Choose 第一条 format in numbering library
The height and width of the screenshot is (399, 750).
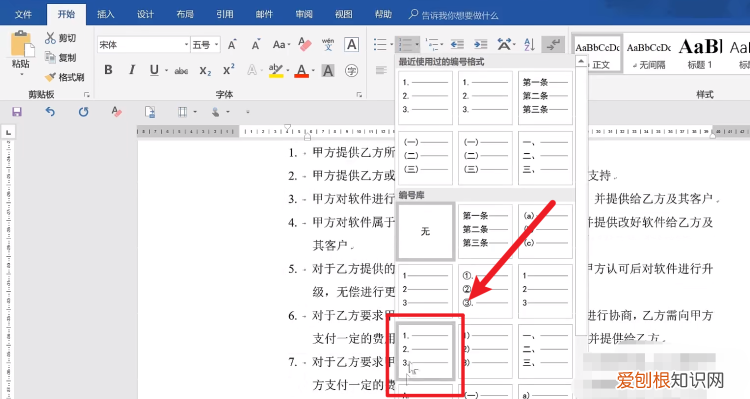click(x=485, y=232)
